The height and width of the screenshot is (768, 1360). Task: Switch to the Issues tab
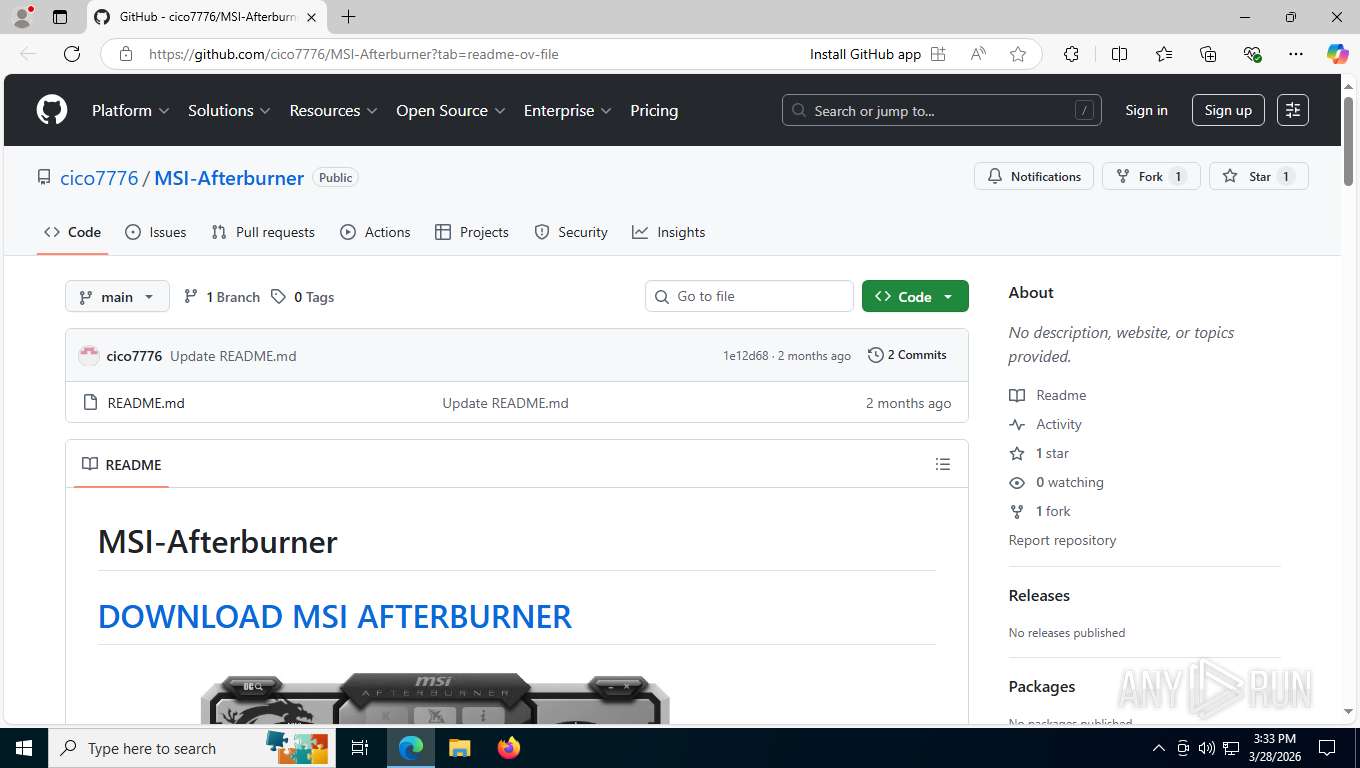click(x=155, y=232)
